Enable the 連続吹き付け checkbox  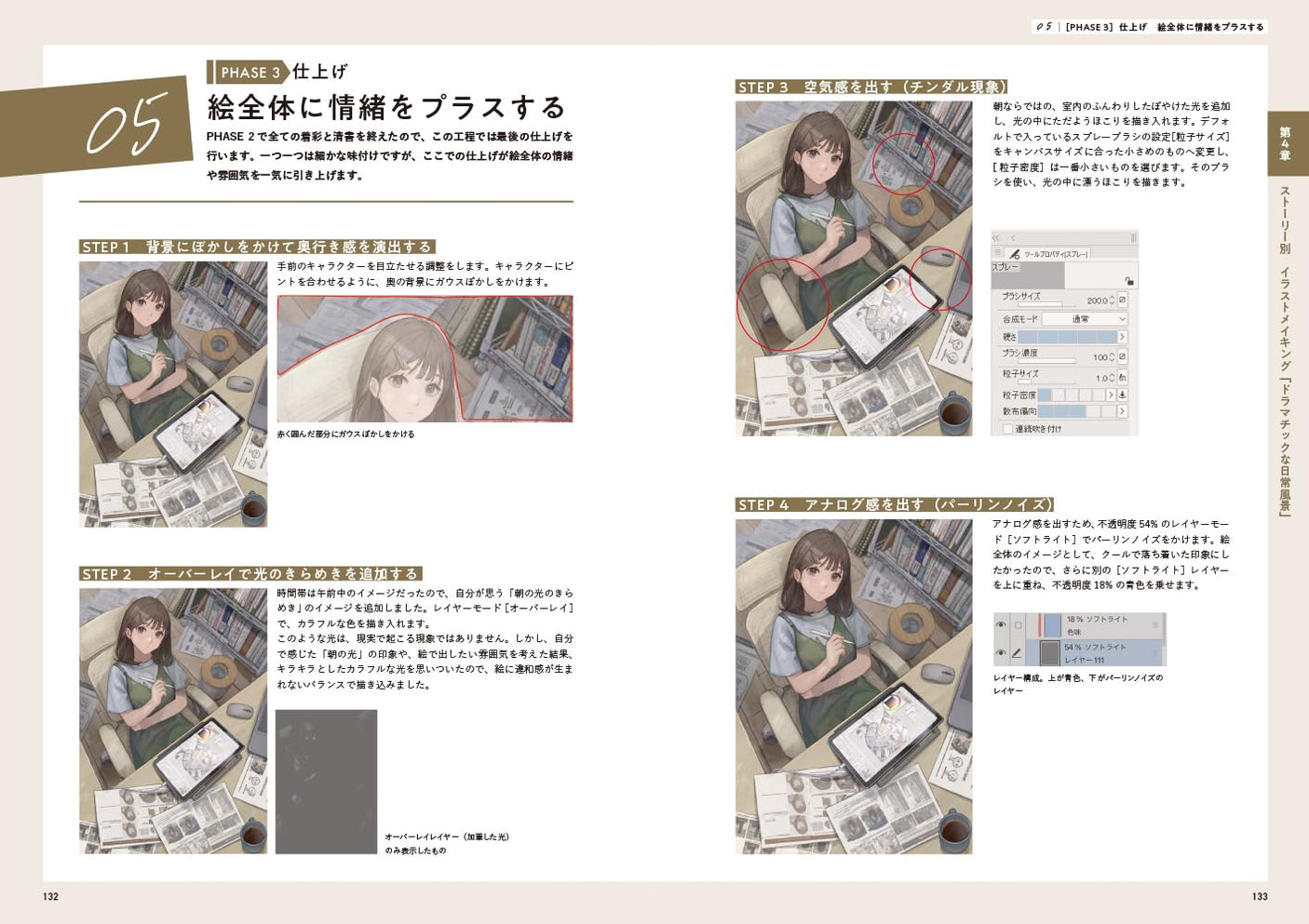coord(1007,427)
